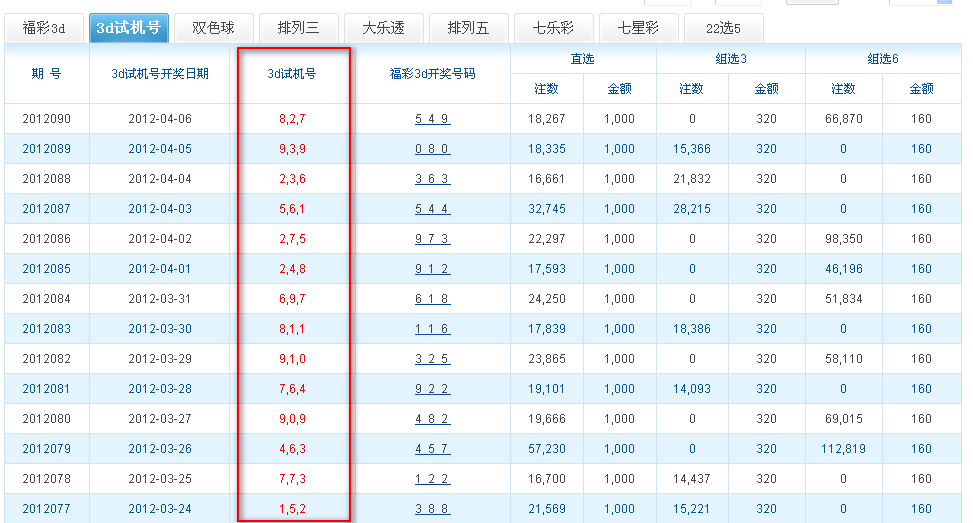Click test number 8,2,7

click(292, 118)
